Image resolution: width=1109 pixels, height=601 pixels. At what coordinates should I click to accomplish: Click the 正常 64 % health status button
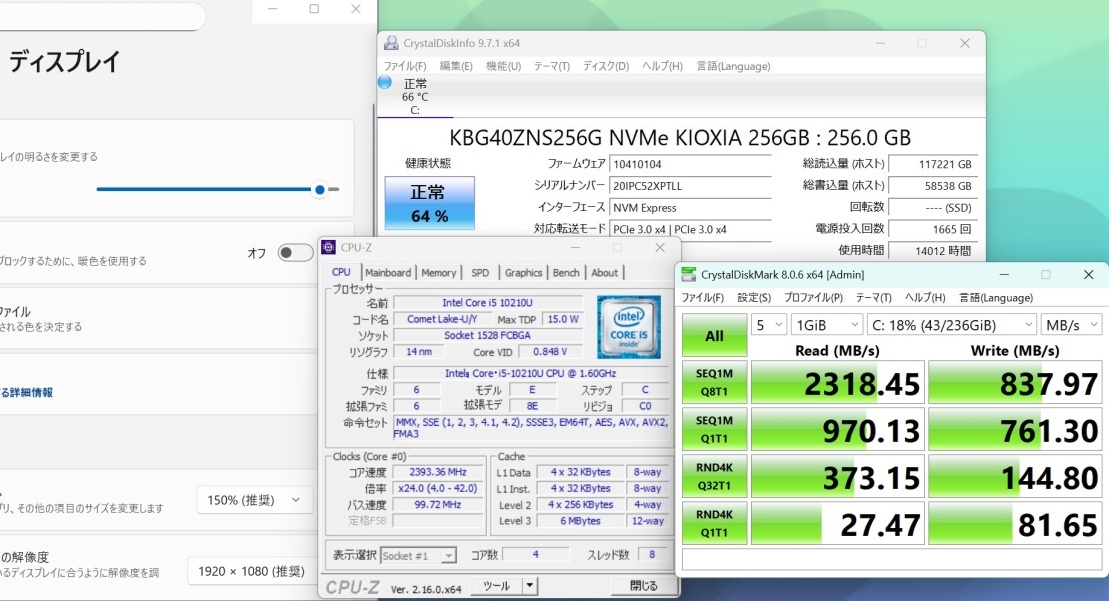click(x=429, y=203)
